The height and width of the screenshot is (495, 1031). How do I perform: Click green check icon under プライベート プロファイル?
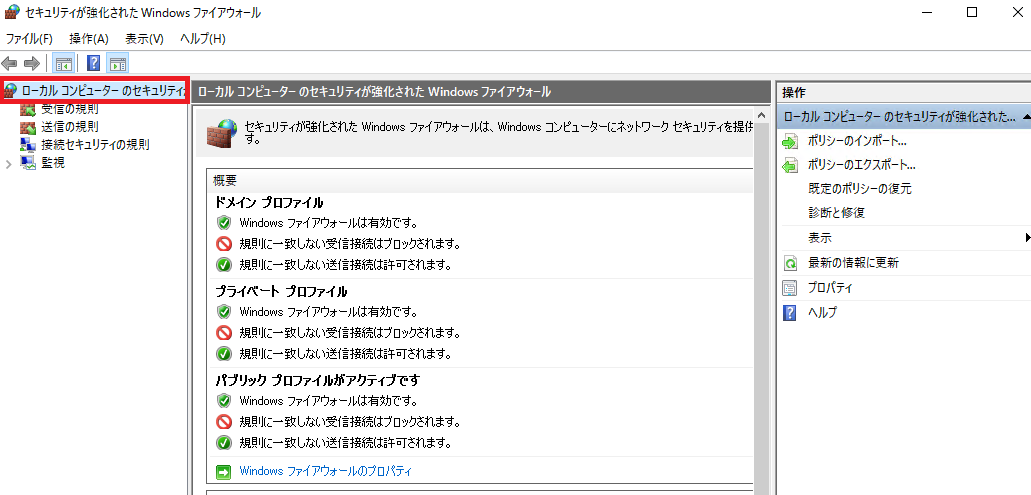click(224, 354)
